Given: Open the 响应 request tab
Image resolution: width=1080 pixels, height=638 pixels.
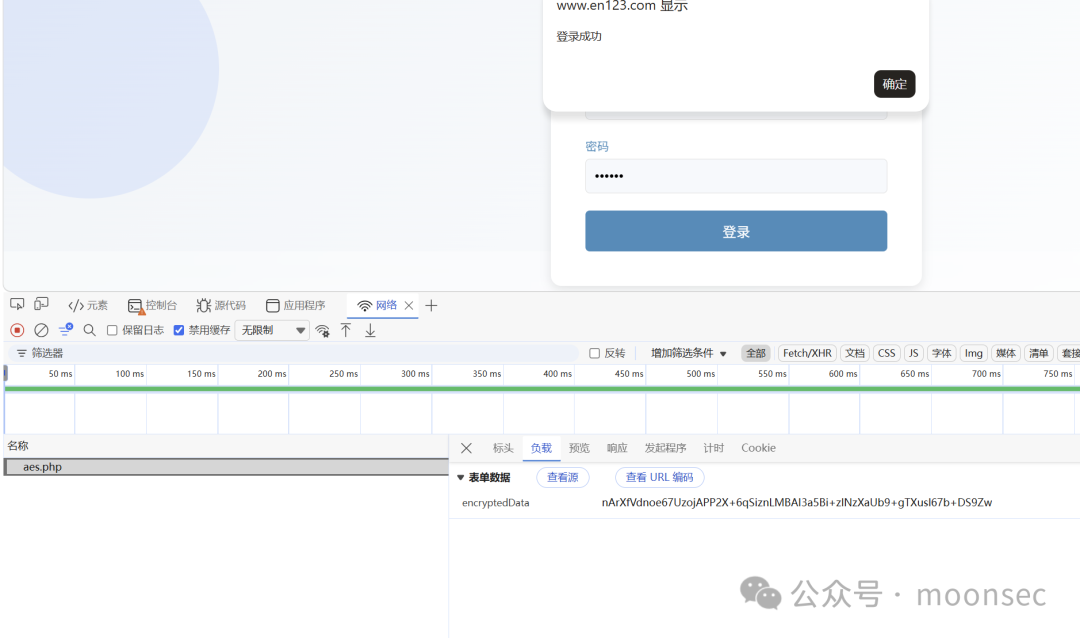Looking at the screenshot, I should pyautogui.click(x=617, y=448).
